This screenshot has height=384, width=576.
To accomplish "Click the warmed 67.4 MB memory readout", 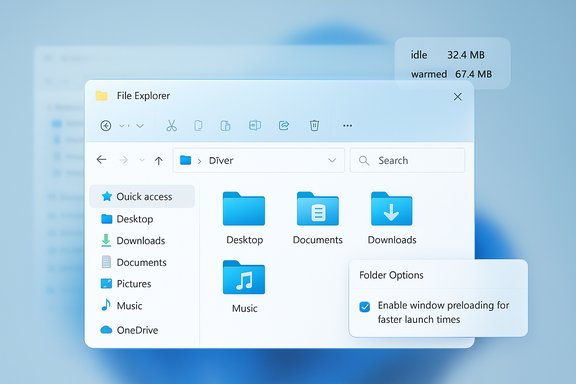I will (451, 74).
